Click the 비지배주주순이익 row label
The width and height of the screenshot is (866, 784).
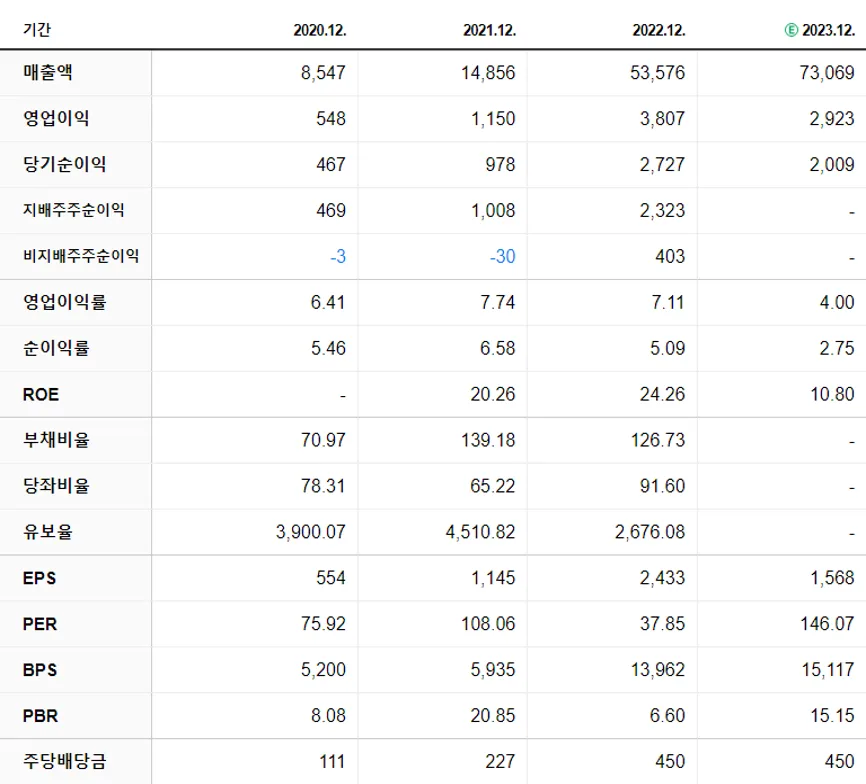pos(81,256)
